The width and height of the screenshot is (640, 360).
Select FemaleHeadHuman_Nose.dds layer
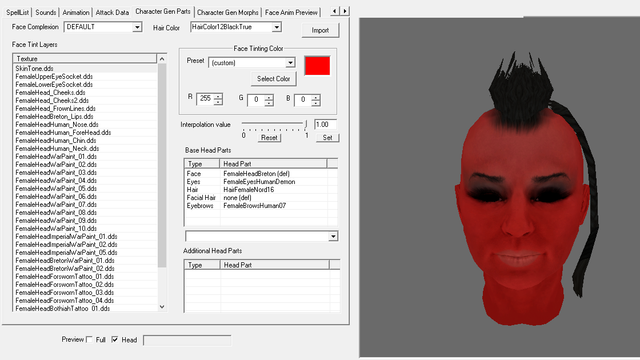pyautogui.click(x=85, y=124)
